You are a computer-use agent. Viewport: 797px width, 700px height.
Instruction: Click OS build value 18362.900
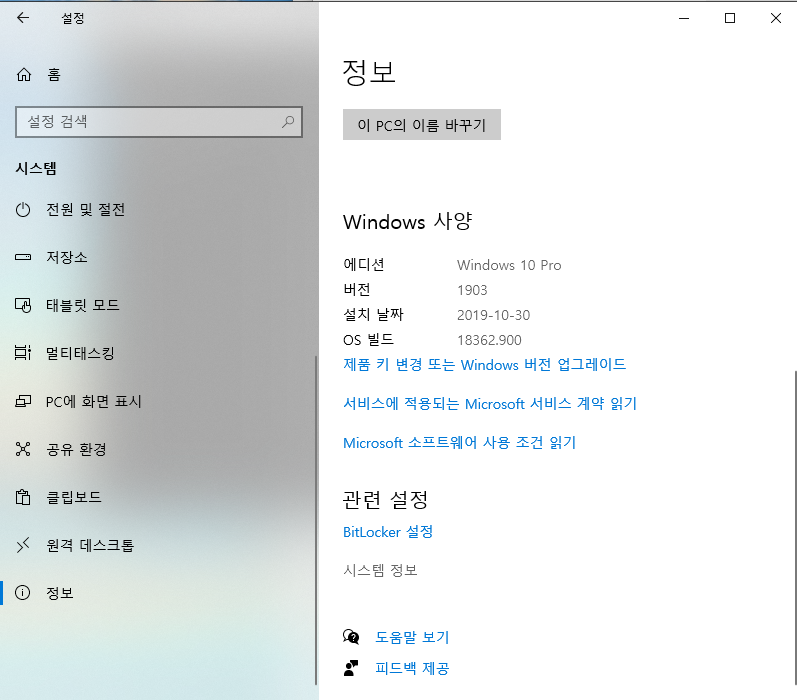coord(489,340)
